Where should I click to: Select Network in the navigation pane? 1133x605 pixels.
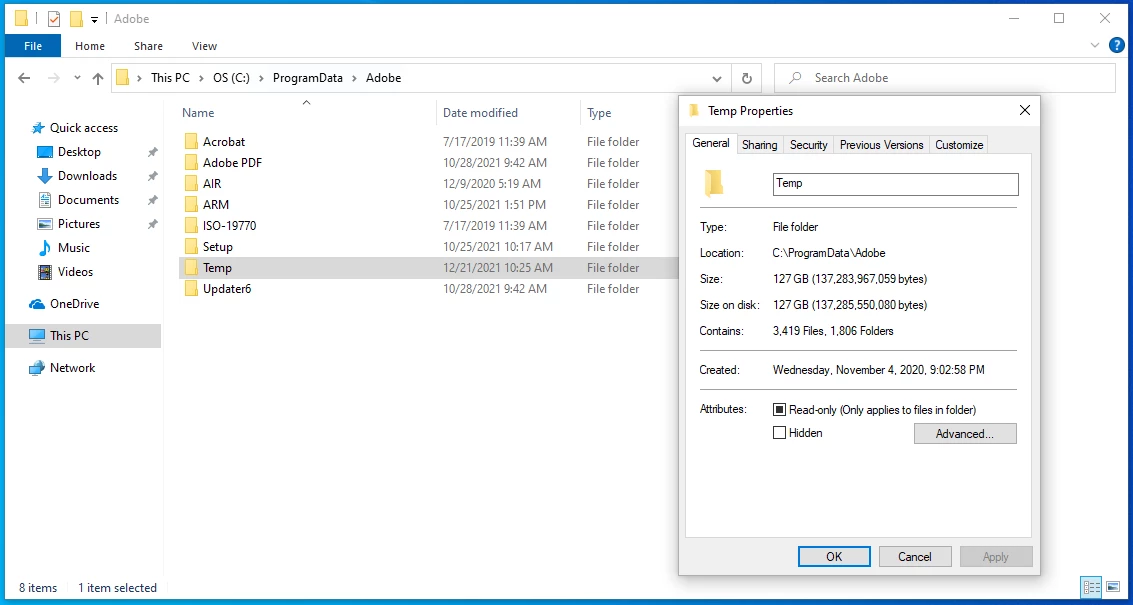tap(72, 367)
